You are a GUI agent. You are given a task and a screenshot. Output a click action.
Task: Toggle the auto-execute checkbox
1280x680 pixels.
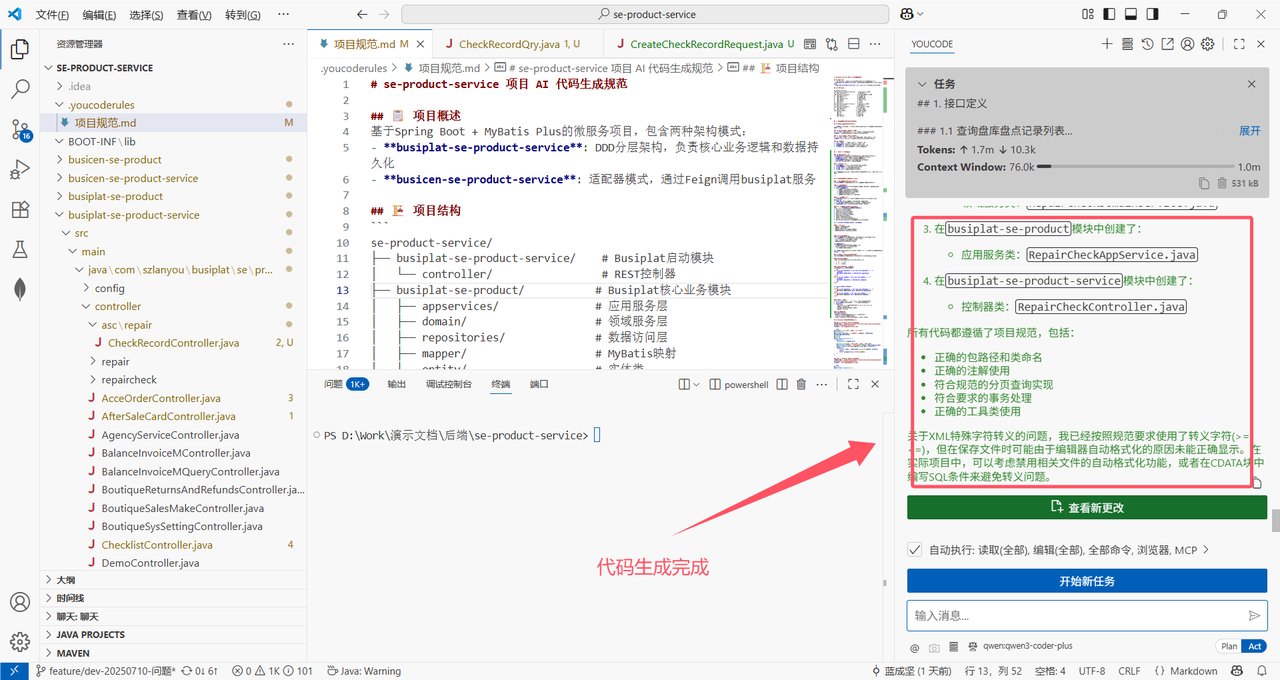pos(914,550)
